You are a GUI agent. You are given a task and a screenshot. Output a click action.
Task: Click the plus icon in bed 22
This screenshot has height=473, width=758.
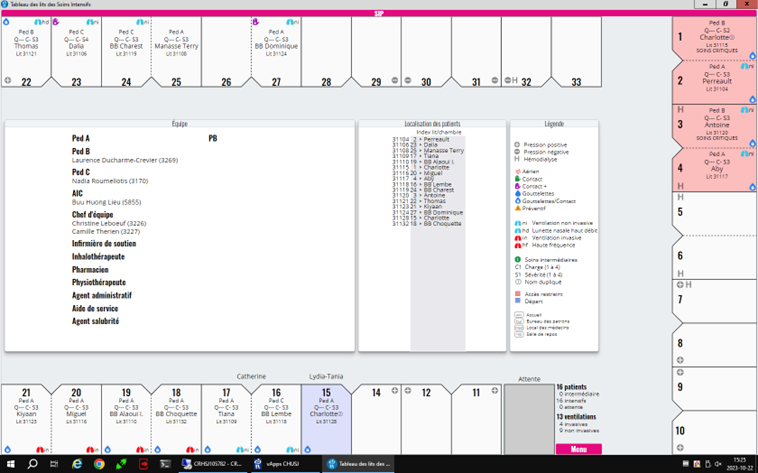(x=8, y=81)
